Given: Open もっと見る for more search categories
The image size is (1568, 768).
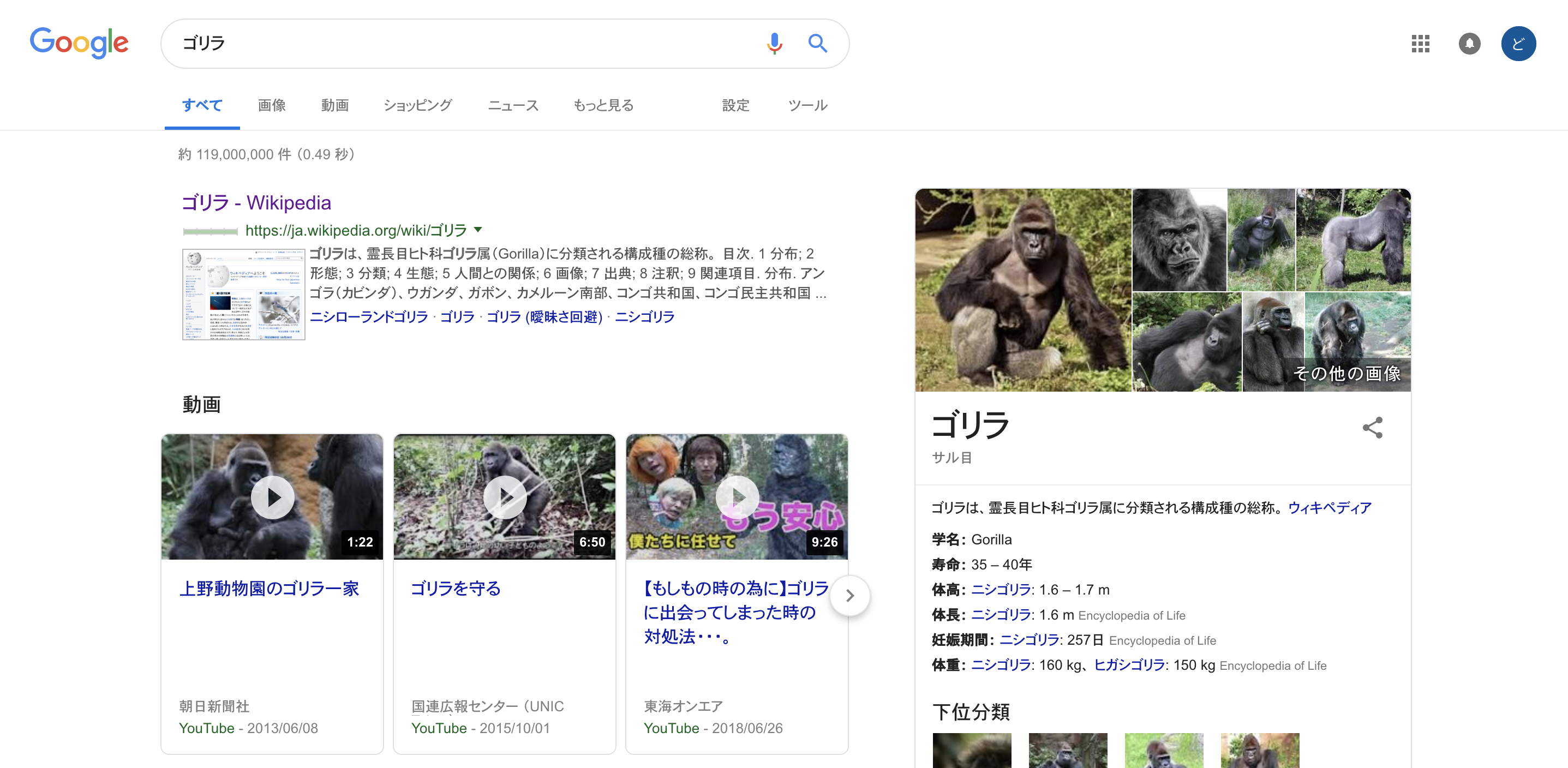Looking at the screenshot, I should (603, 105).
